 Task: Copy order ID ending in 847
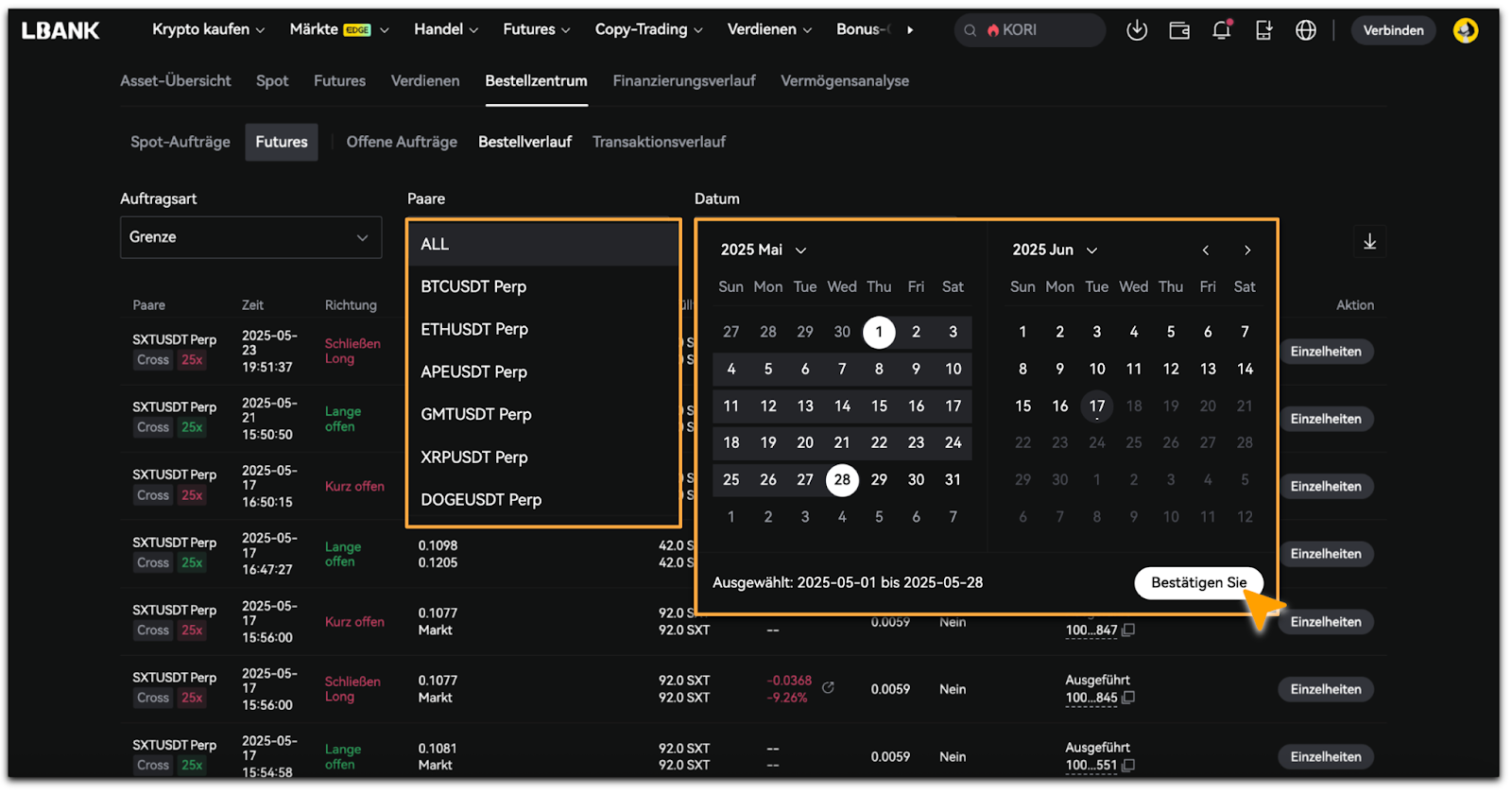1128,630
